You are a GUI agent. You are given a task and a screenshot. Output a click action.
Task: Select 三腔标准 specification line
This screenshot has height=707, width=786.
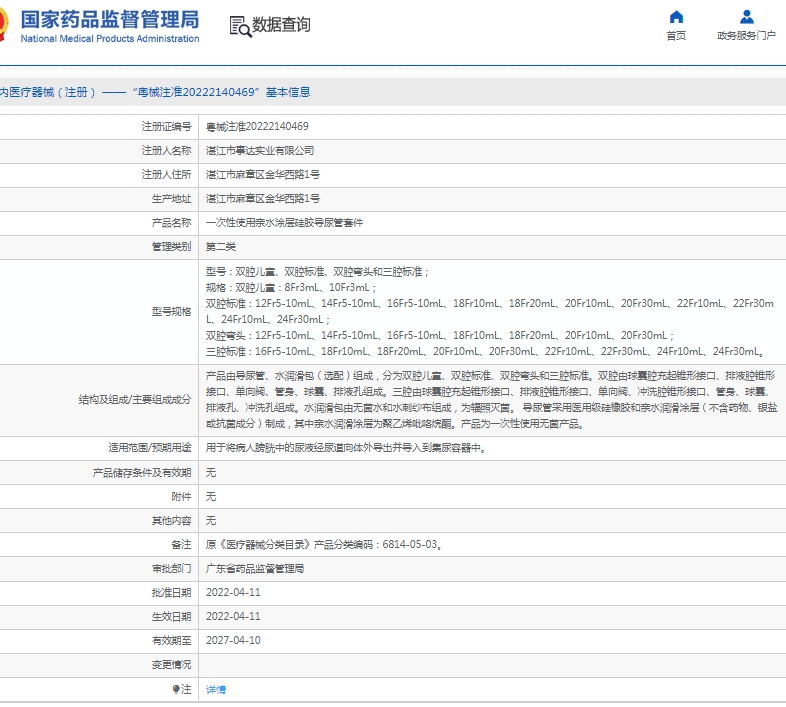(x=485, y=351)
